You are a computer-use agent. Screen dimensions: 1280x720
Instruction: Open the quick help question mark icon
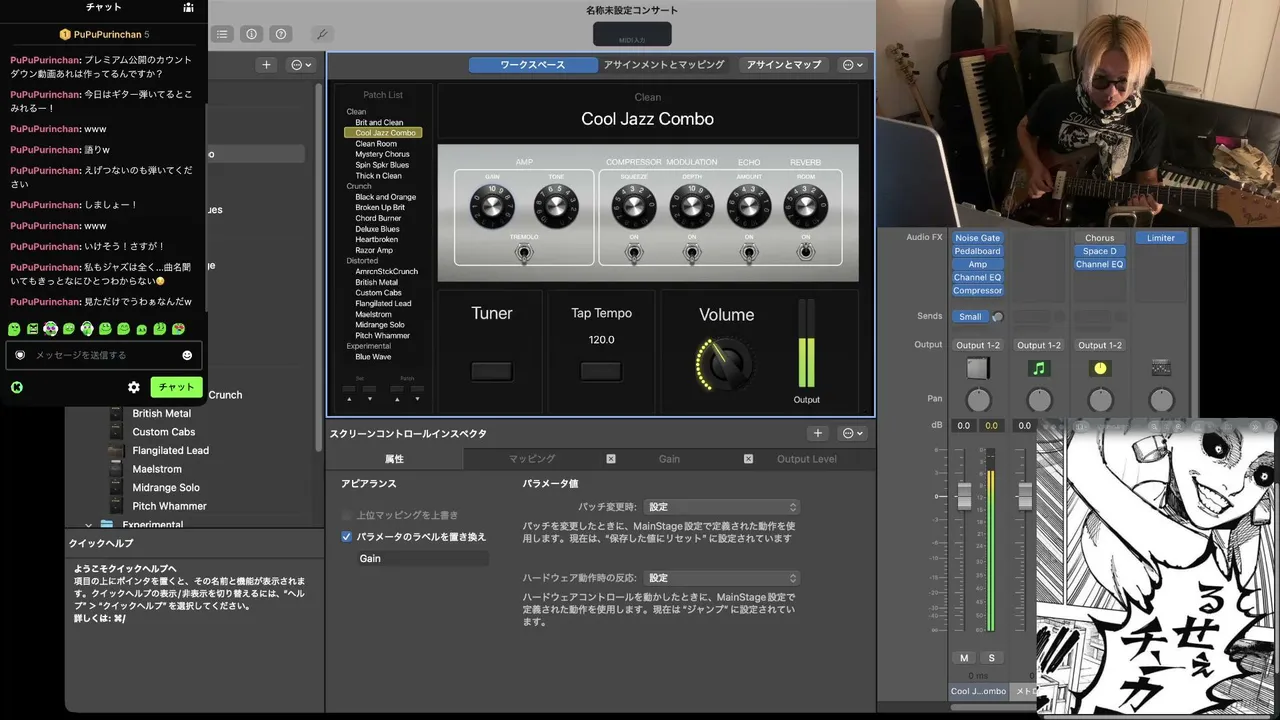(280, 34)
